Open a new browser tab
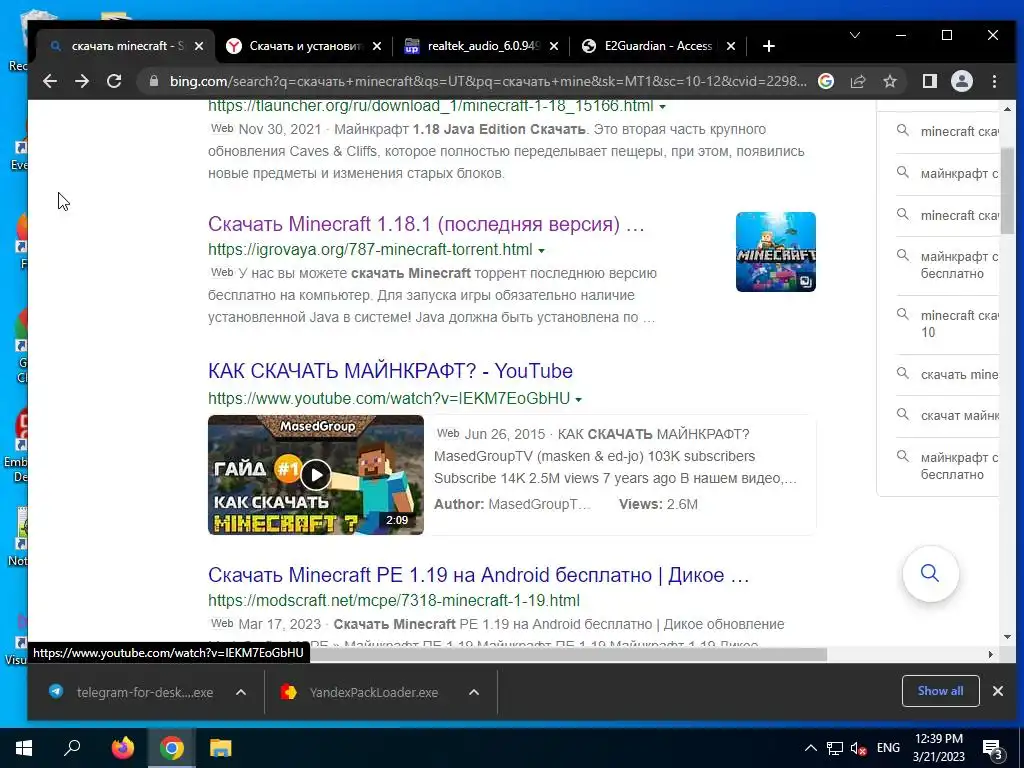This screenshot has width=1024, height=768. pos(769,46)
